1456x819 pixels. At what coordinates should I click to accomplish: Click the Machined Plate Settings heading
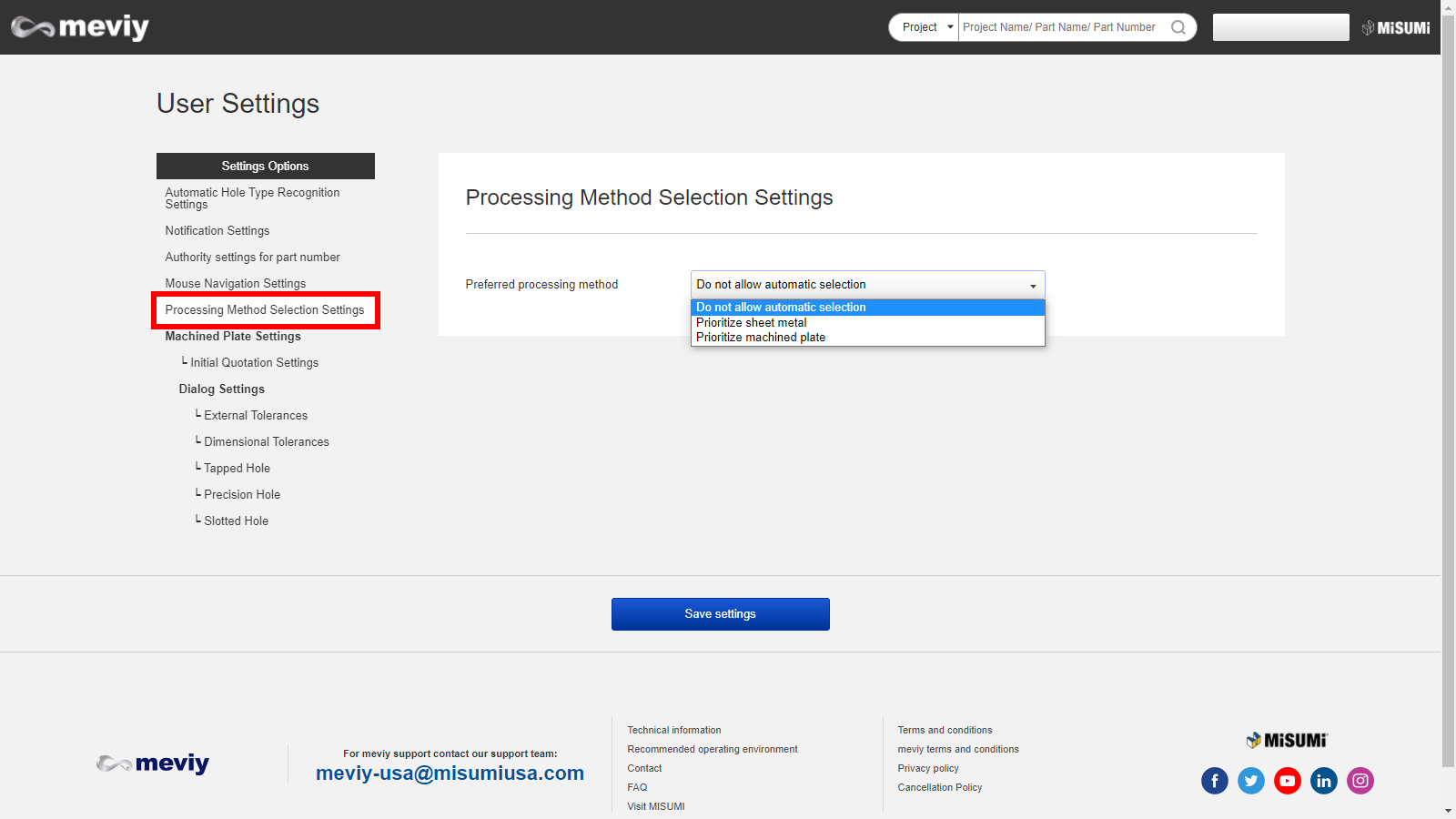coord(233,337)
